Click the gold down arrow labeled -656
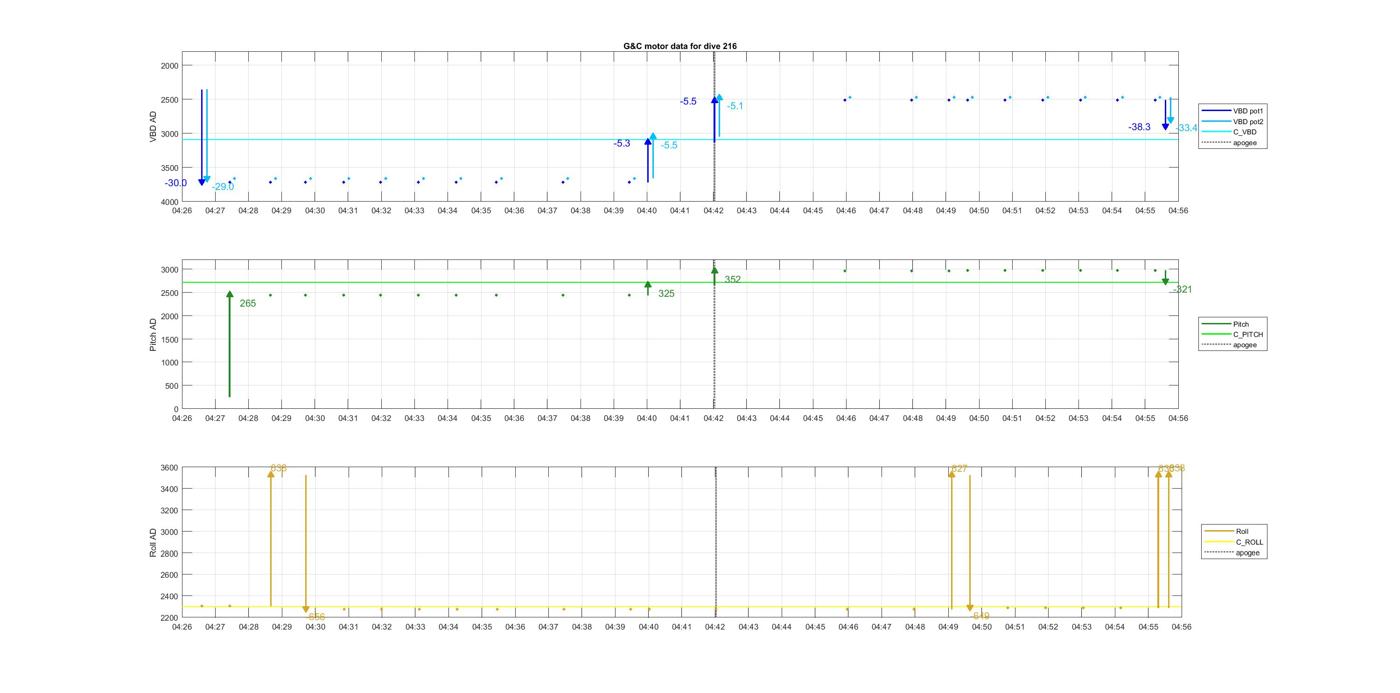Screen dimensions: 1400x693 [306, 544]
